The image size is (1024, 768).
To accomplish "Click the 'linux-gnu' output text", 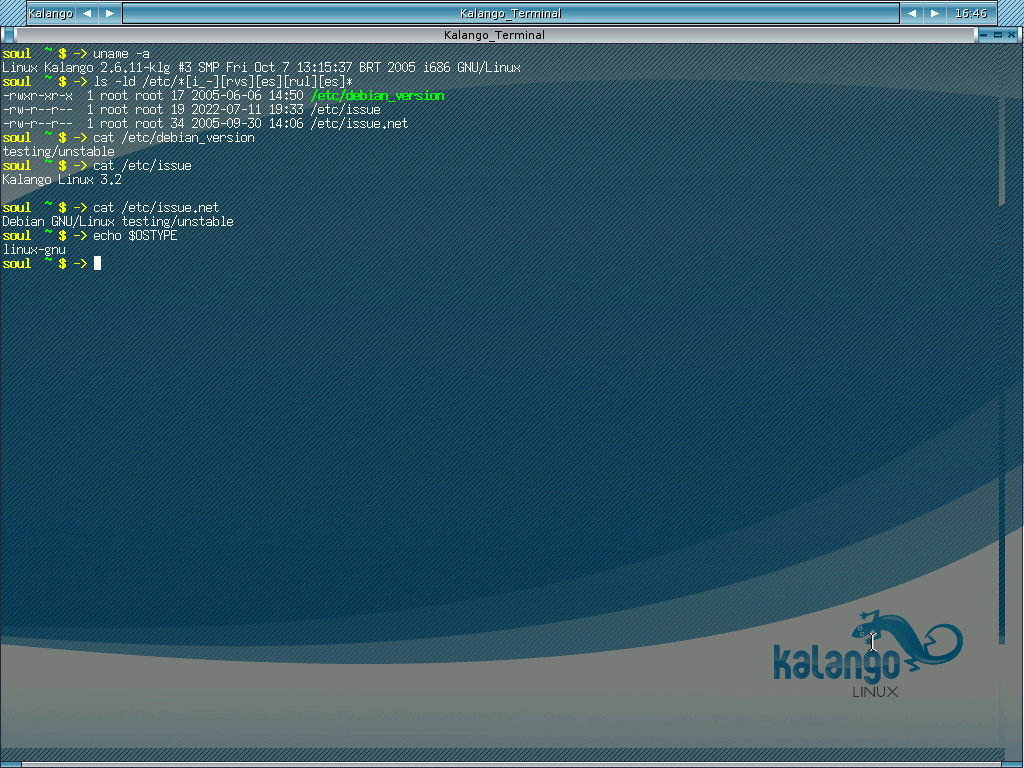I will pos(34,249).
